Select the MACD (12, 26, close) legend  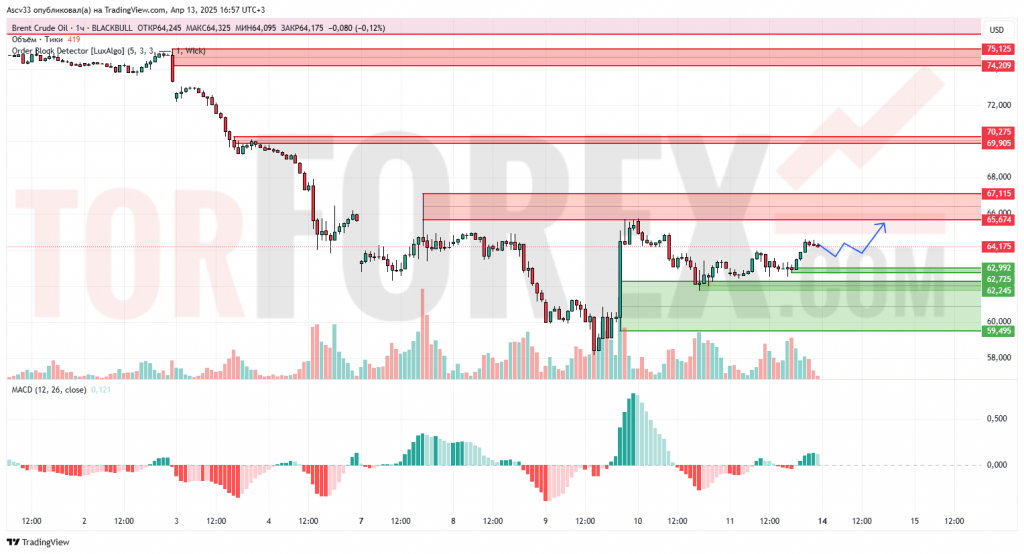(49, 390)
